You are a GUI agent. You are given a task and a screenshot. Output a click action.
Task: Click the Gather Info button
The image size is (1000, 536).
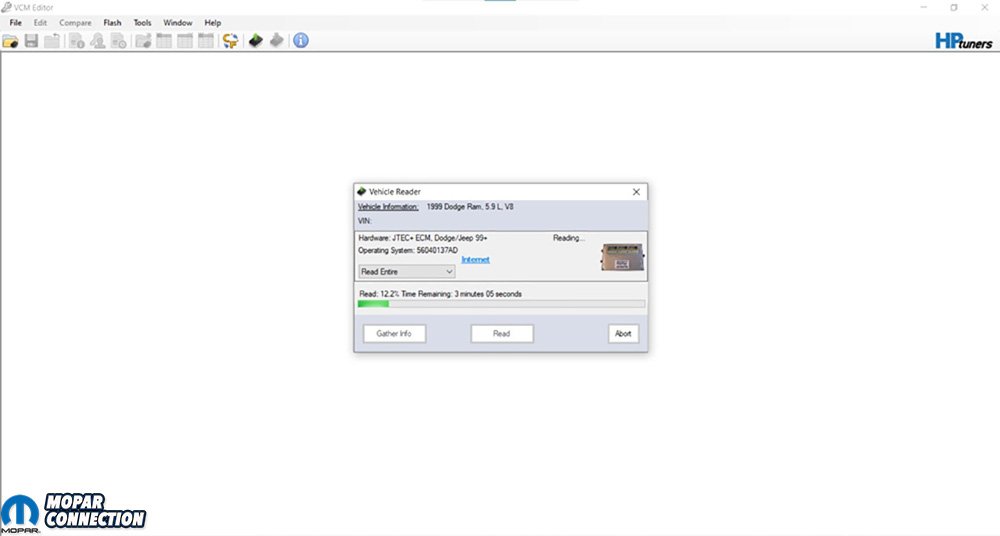click(394, 334)
